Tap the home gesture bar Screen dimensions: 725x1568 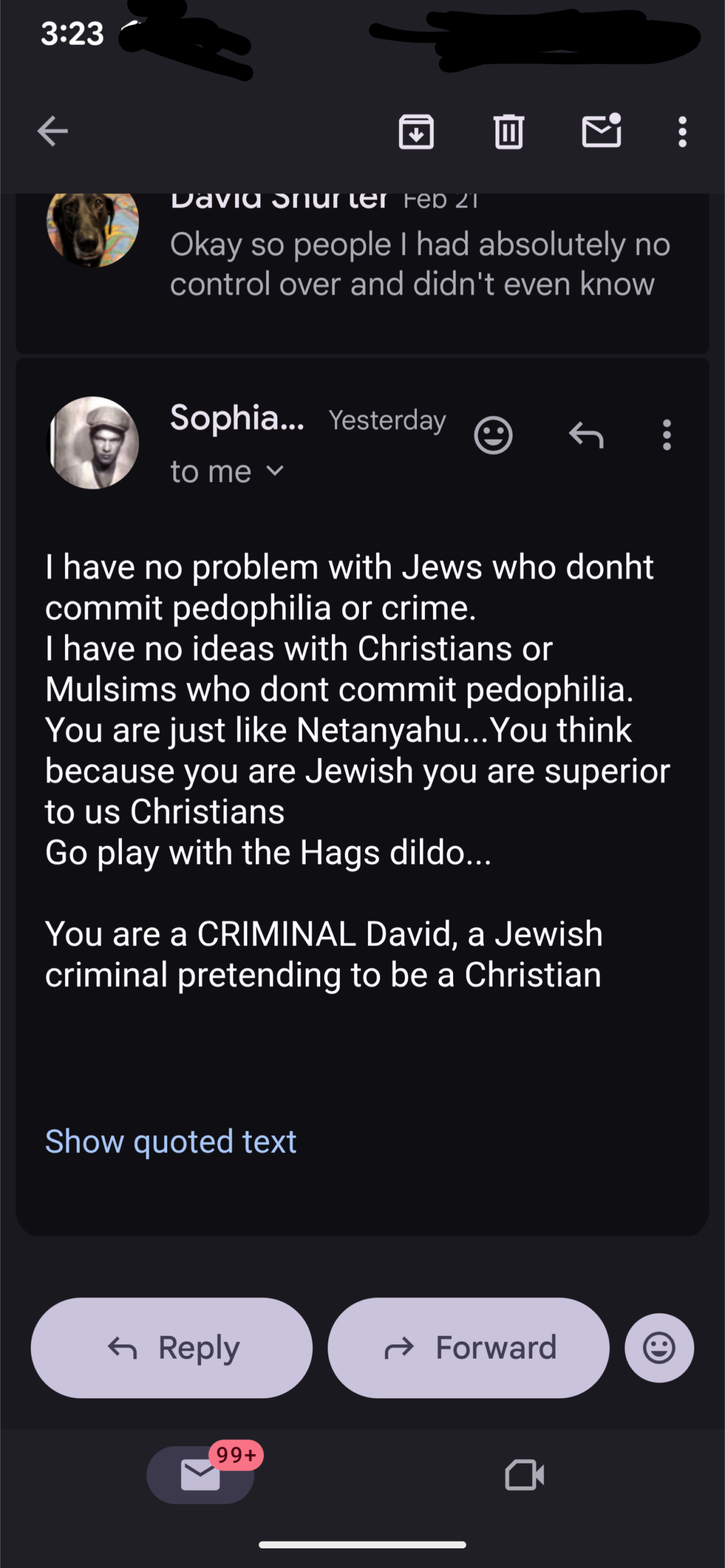click(362, 1545)
